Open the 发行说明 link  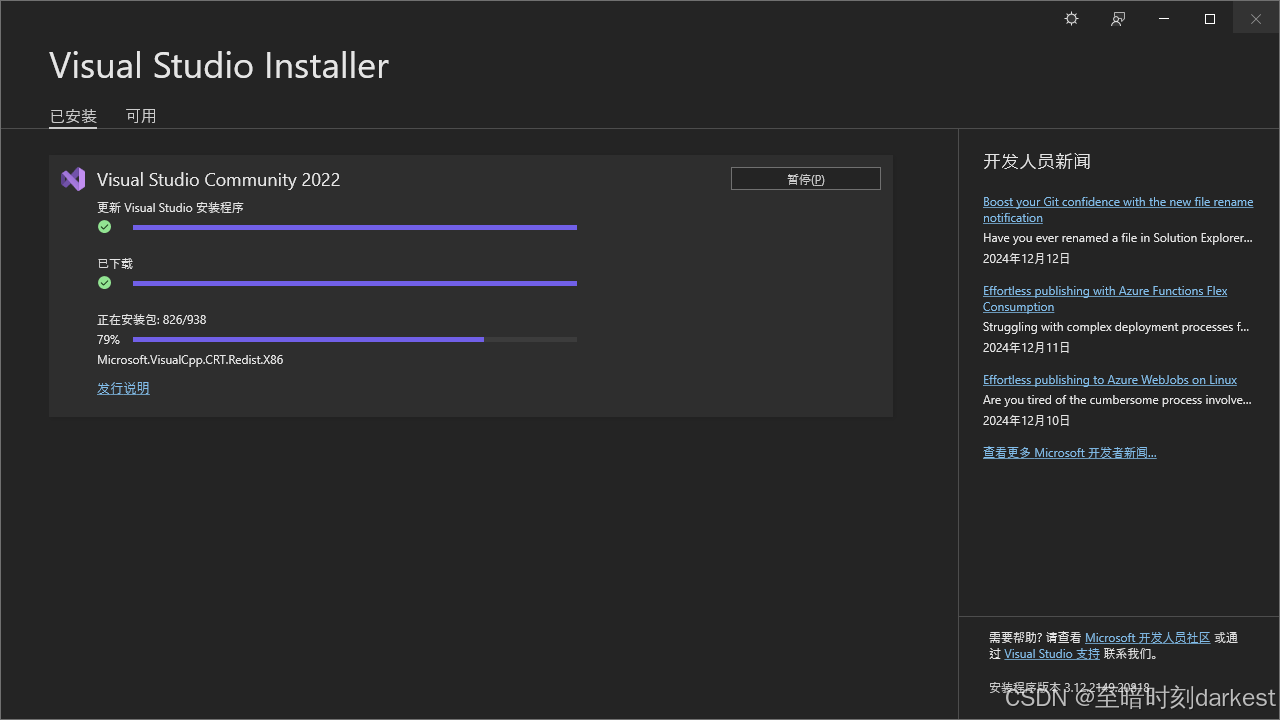pos(123,388)
